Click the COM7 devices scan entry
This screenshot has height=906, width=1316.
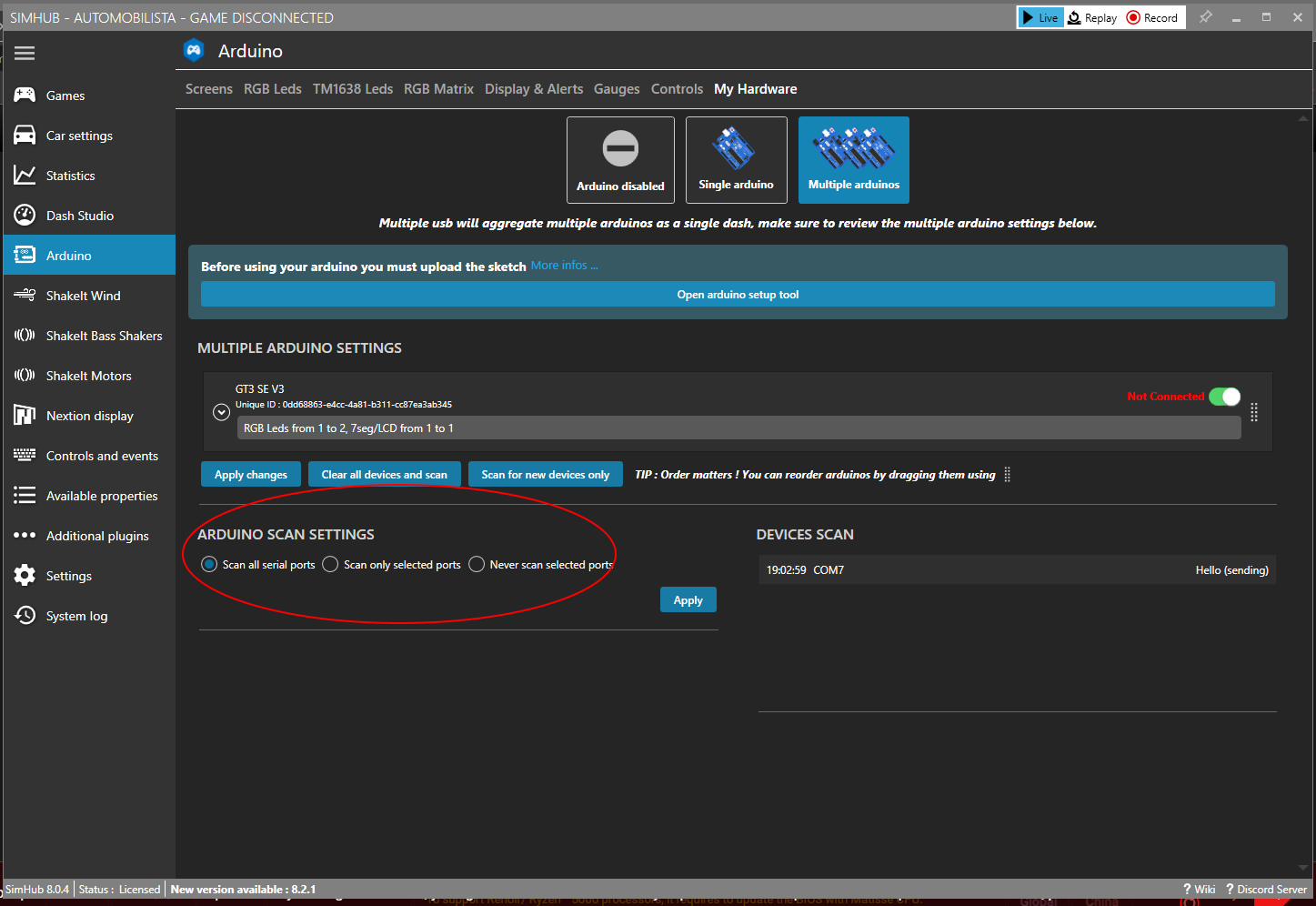tap(1017, 570)
